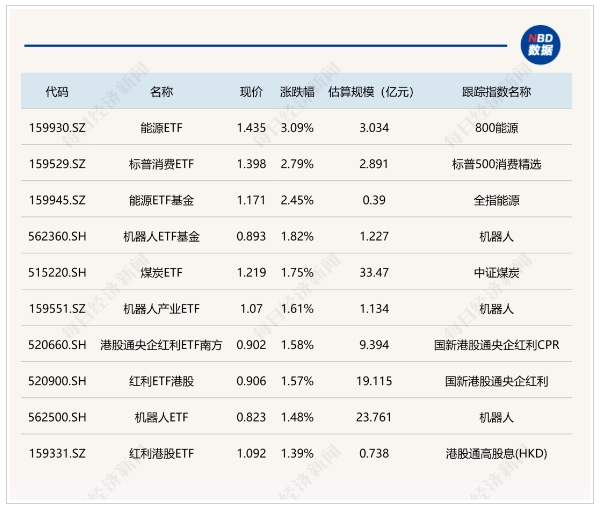Select the 代码 column header
This screenshot has width=602, height=509.
pos(57,92)
